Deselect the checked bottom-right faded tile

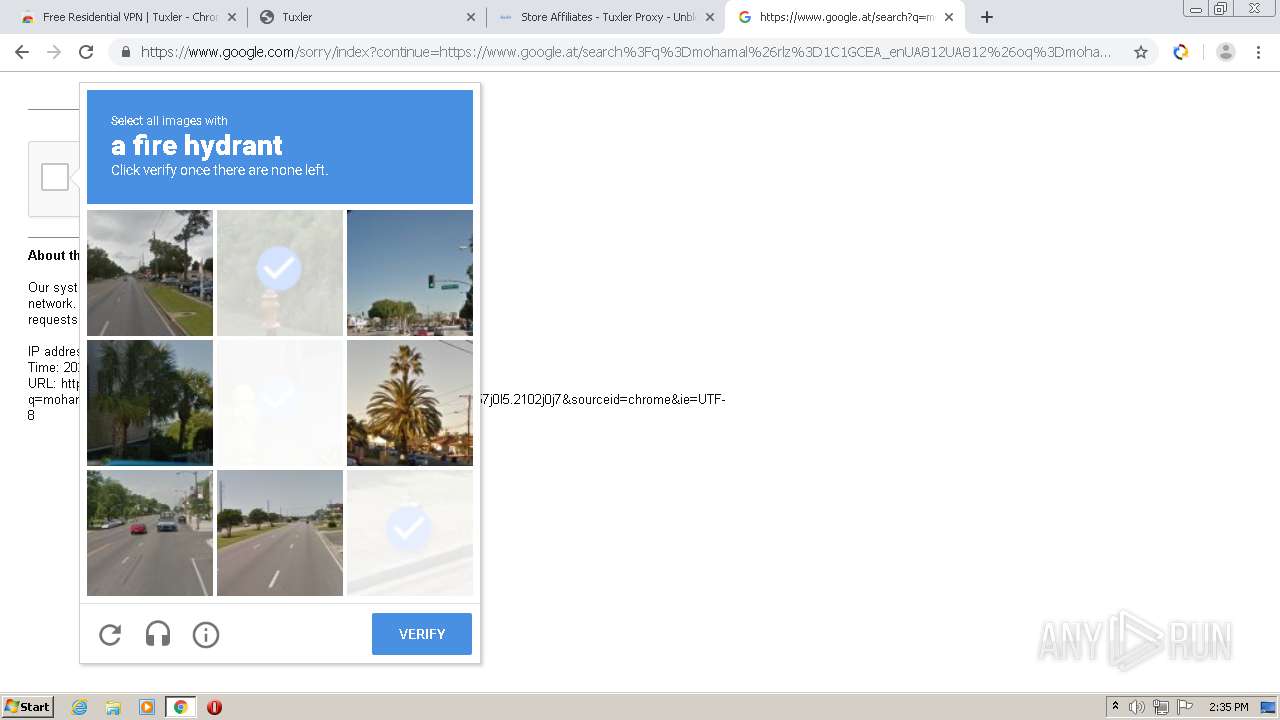coord(410,533)
